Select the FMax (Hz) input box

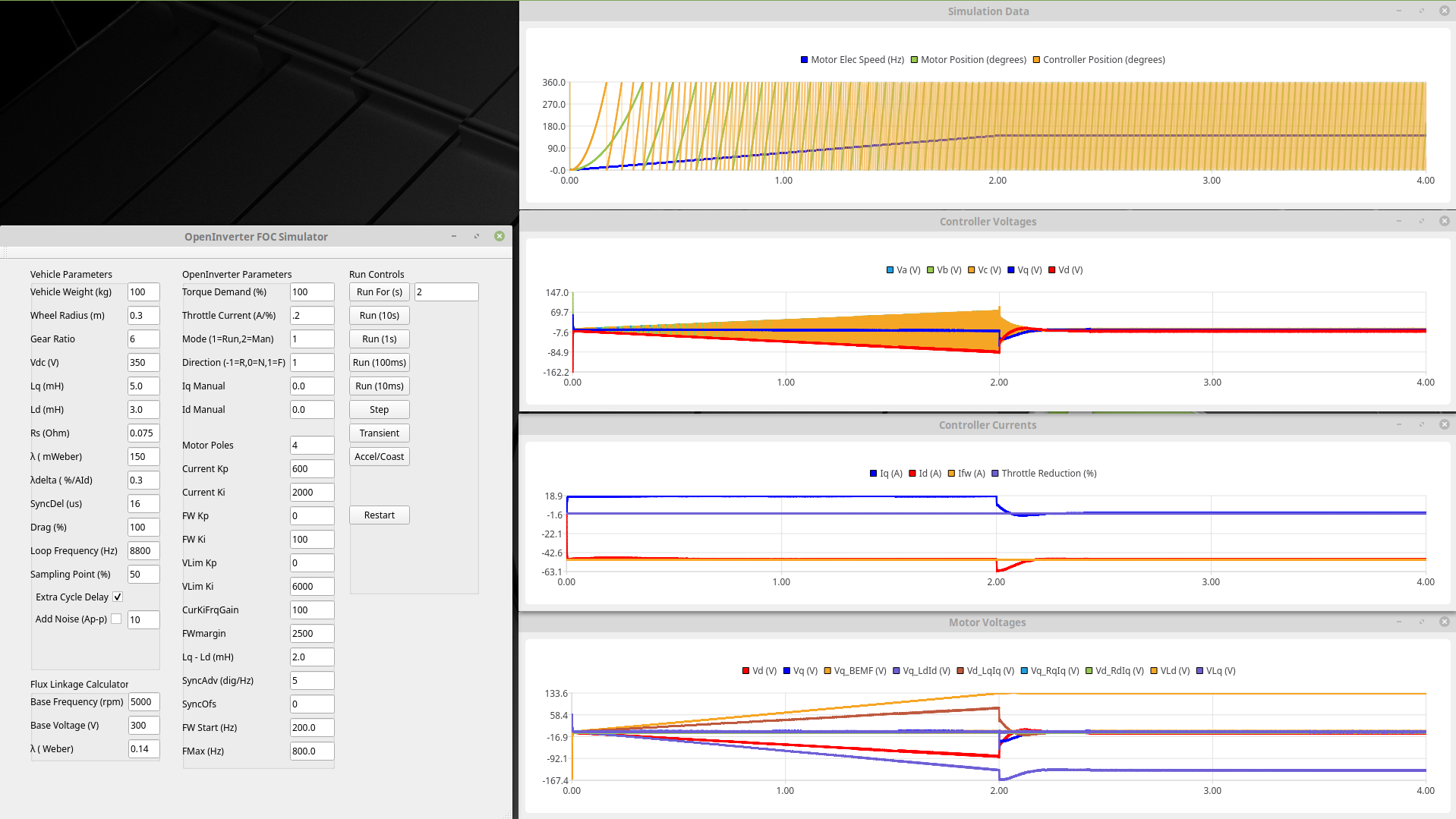(x=311, y=751)
